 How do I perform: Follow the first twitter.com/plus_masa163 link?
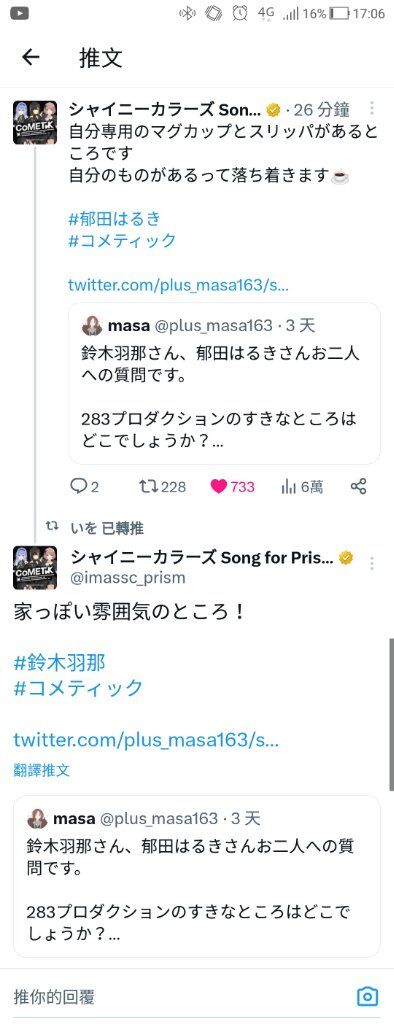[x=178, y=285]
